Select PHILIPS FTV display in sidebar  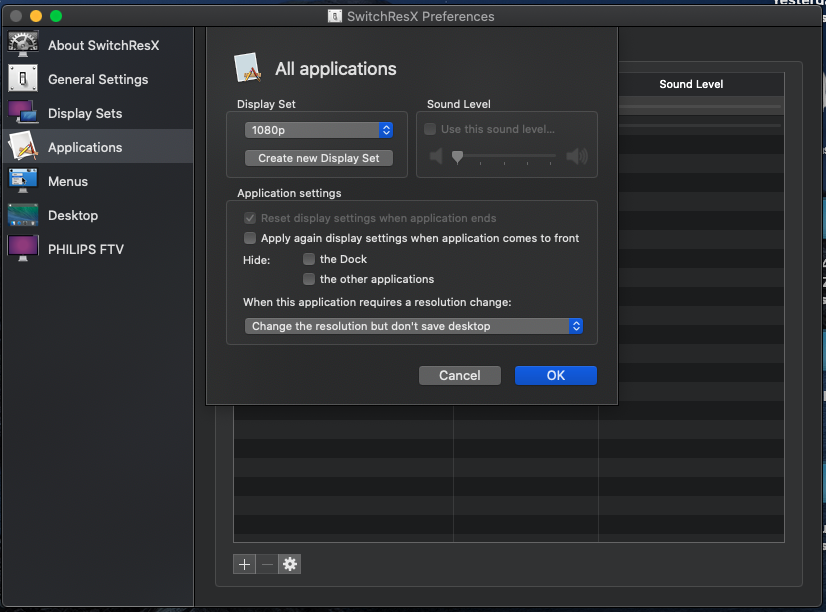pyautogui.click(x=98, y=249)
